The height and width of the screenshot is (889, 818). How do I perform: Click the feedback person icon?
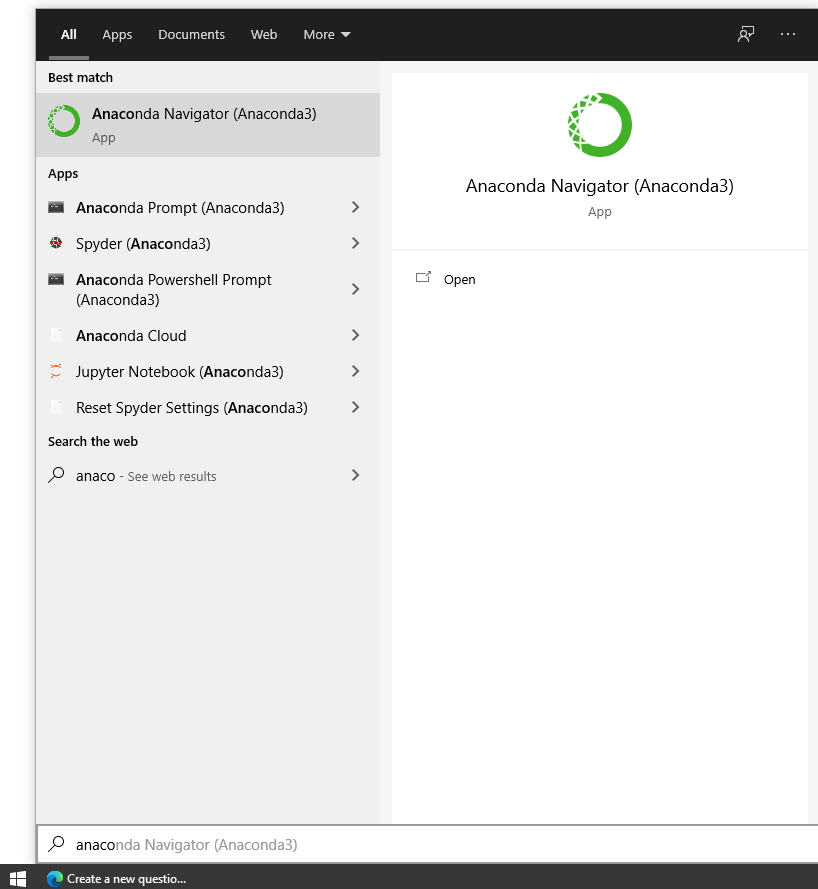pyautogui.click(x=745, y=35)
